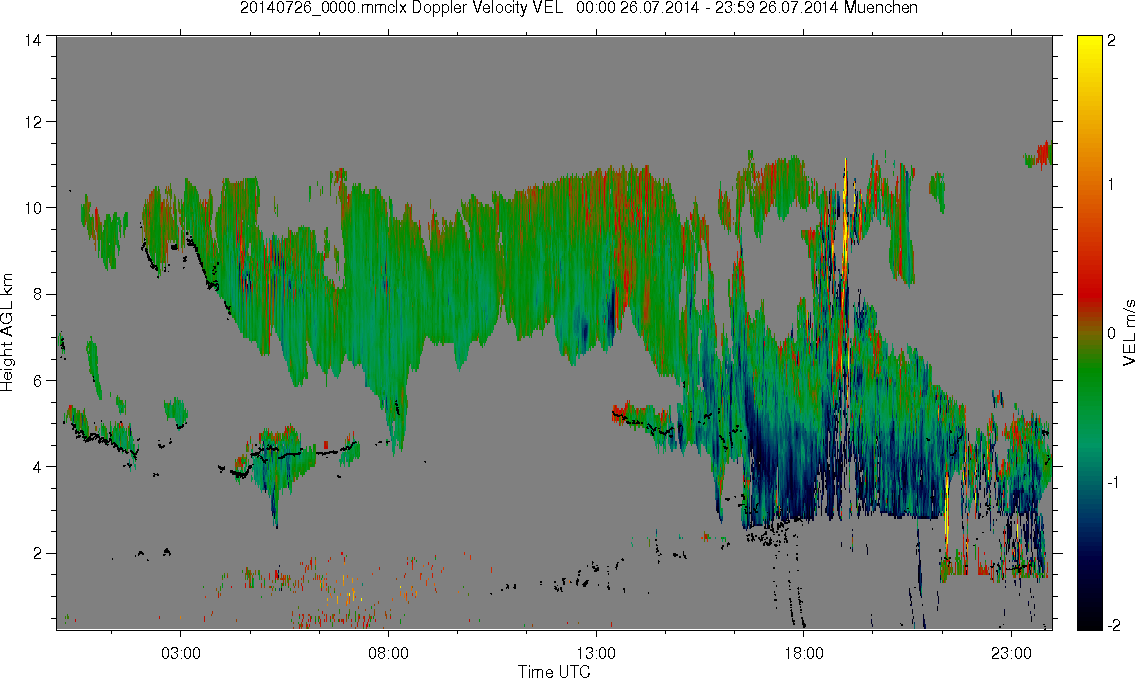
Task: Click the 18:00 time tick label
Action: pyautogui.click(x=803, y=653)
